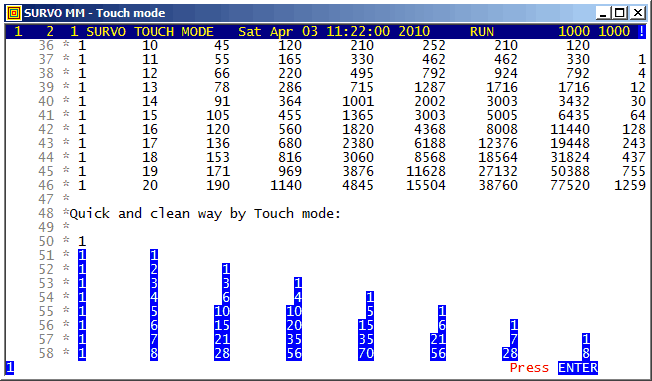Click the value 77520 on line 46
The image size is (652, 381).
(x=570, y=186)
